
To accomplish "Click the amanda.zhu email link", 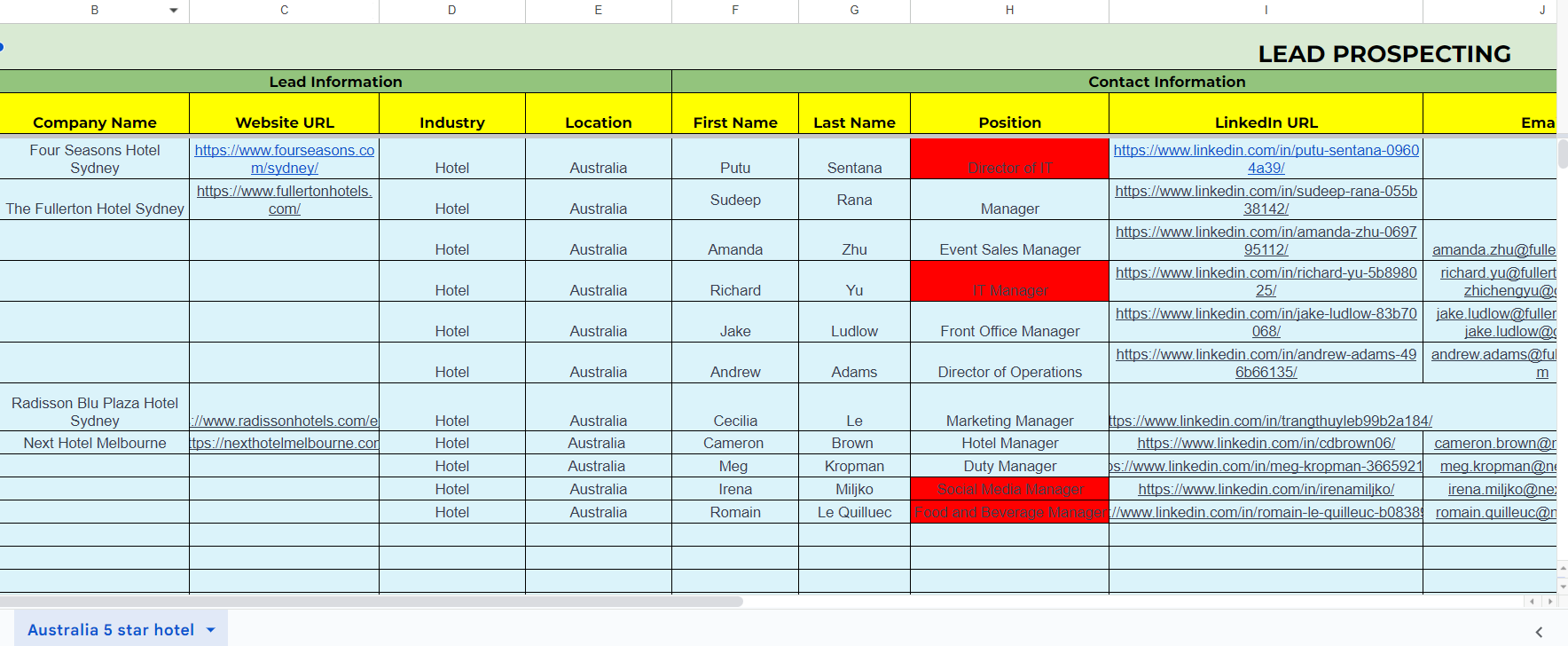I will click(1494, 249).
